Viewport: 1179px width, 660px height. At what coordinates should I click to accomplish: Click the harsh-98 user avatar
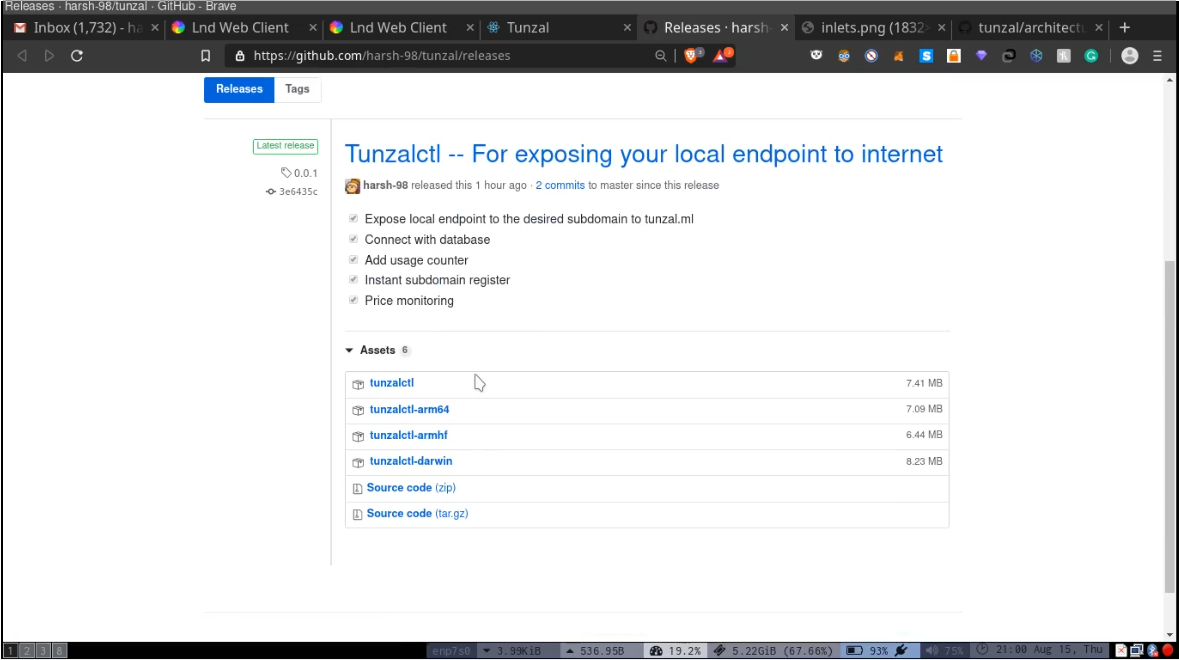pyautogui.click(x=352, y=186)
